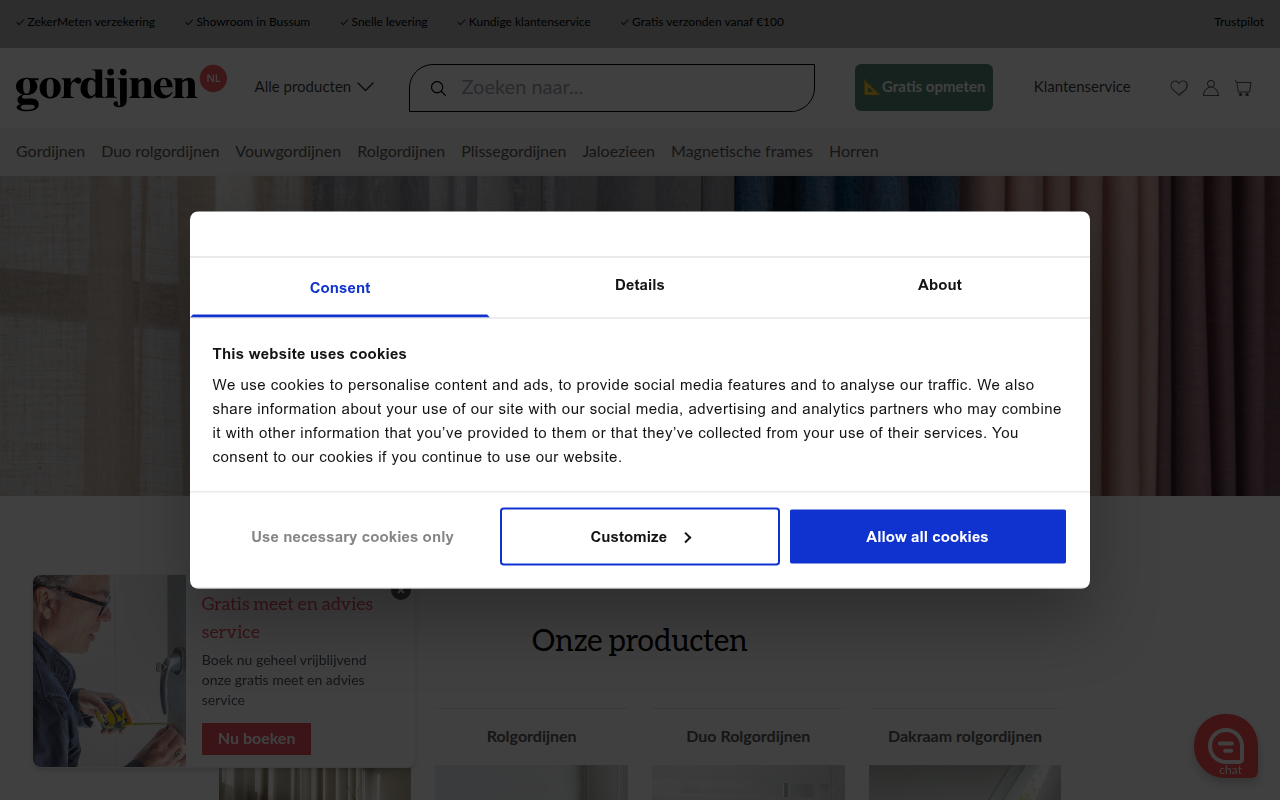Click the Customize chevron arrow
1280x800 pixels.
[x=688, y=537]
